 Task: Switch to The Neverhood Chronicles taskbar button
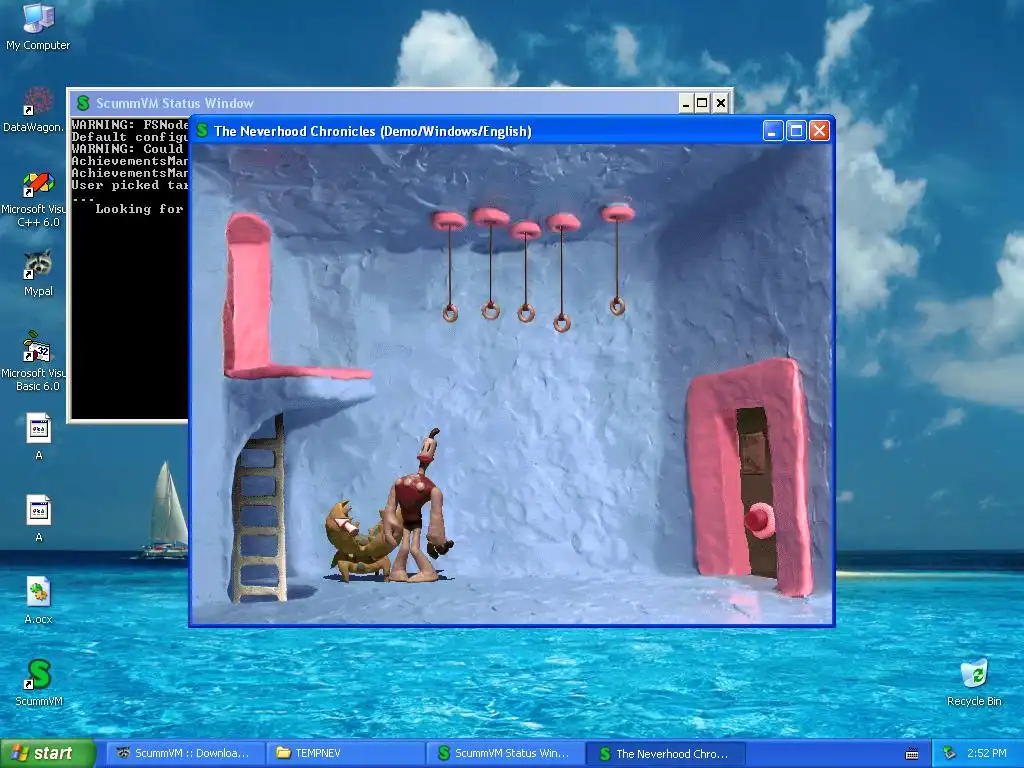click(x=666, y=753)
